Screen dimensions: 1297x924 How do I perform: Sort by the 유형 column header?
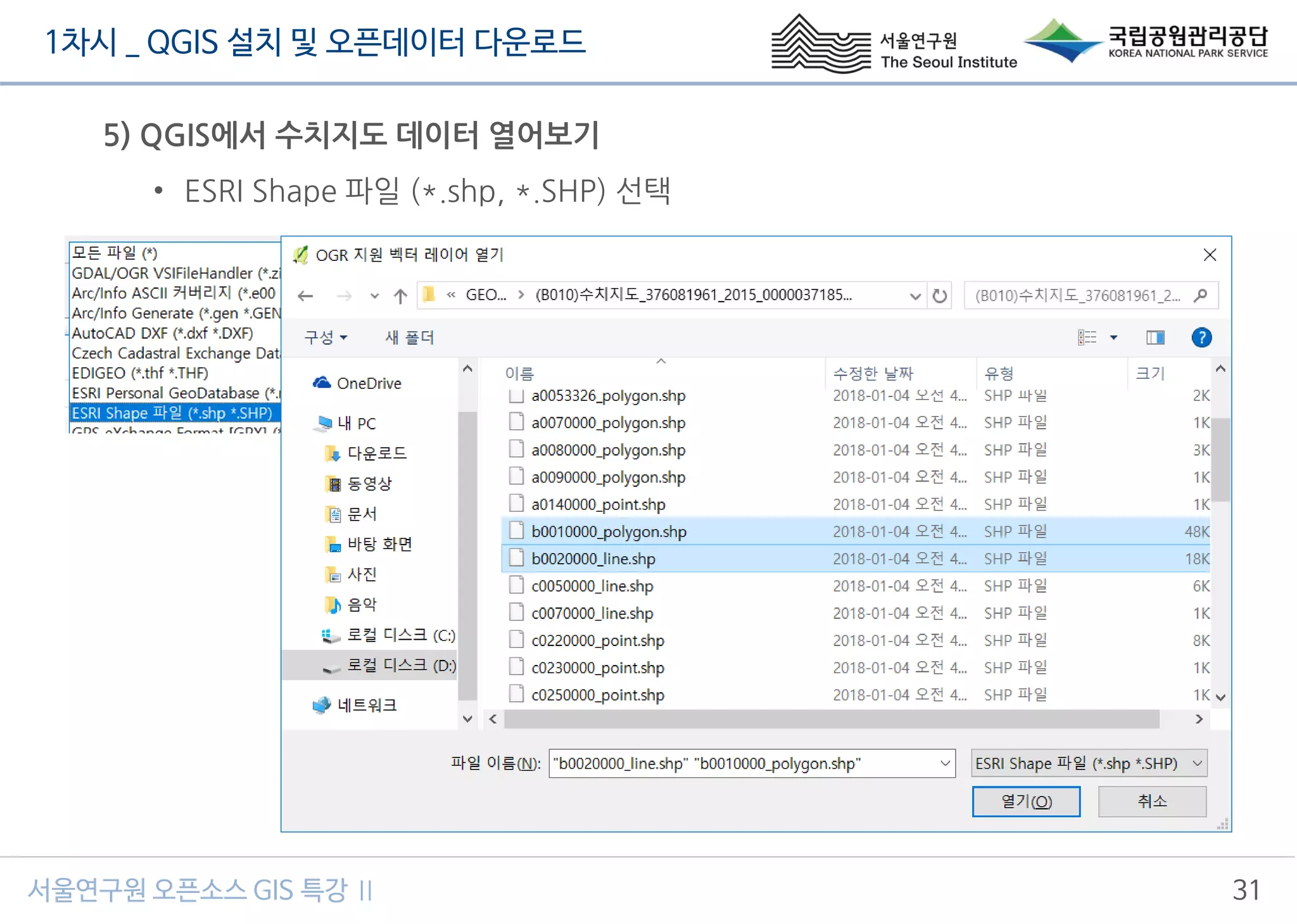999,374
